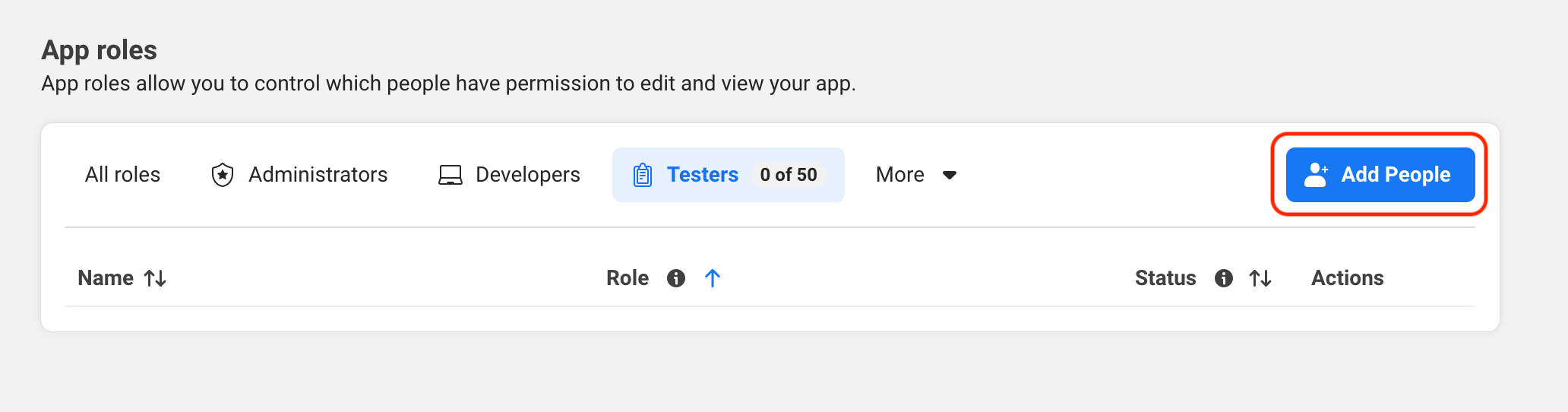The height and width of the screenshot is (412, 1568).
Task: Click the Administrators shield star icon
Action: (x=223, y=175)
